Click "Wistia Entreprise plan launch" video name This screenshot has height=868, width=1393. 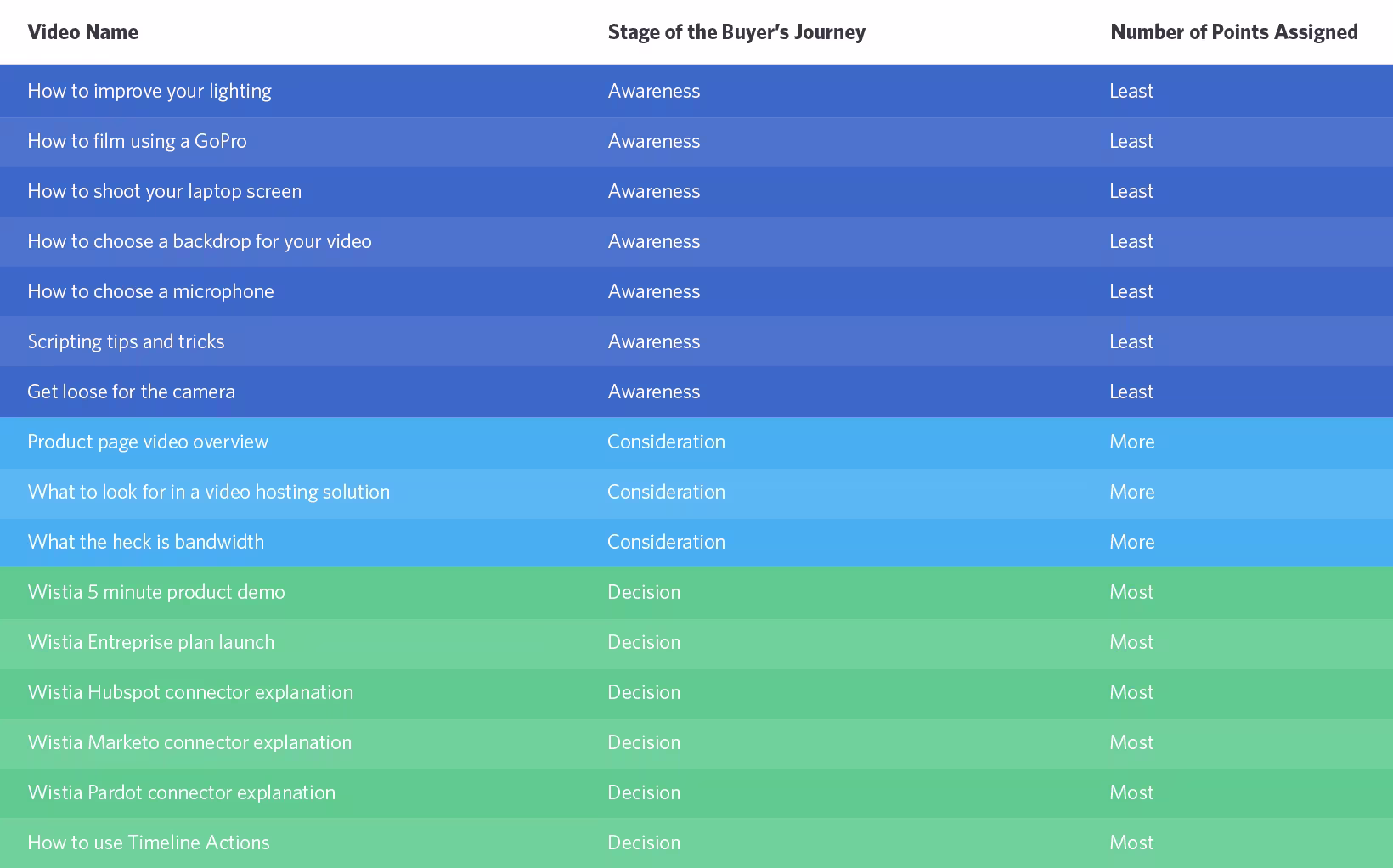click(x=150, y=642)
